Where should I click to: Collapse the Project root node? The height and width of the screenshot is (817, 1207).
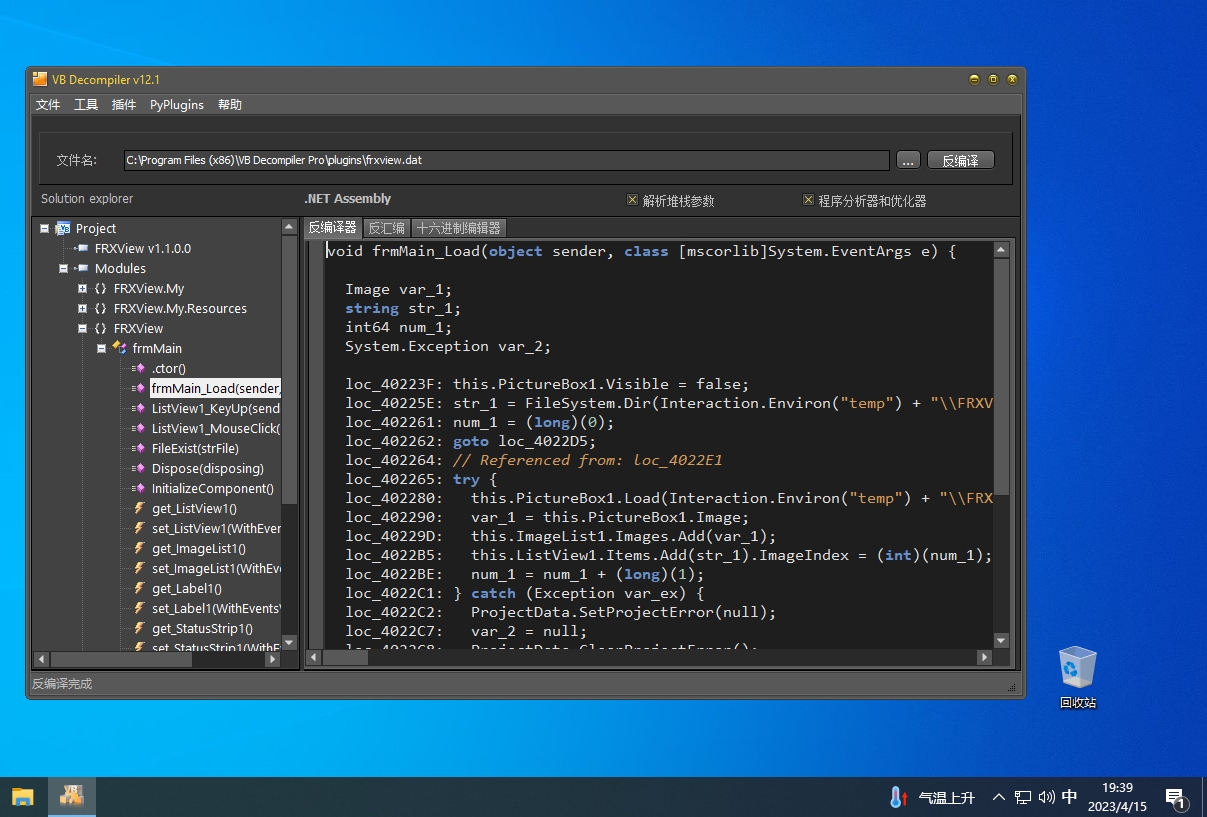click(x=44, y=228)
